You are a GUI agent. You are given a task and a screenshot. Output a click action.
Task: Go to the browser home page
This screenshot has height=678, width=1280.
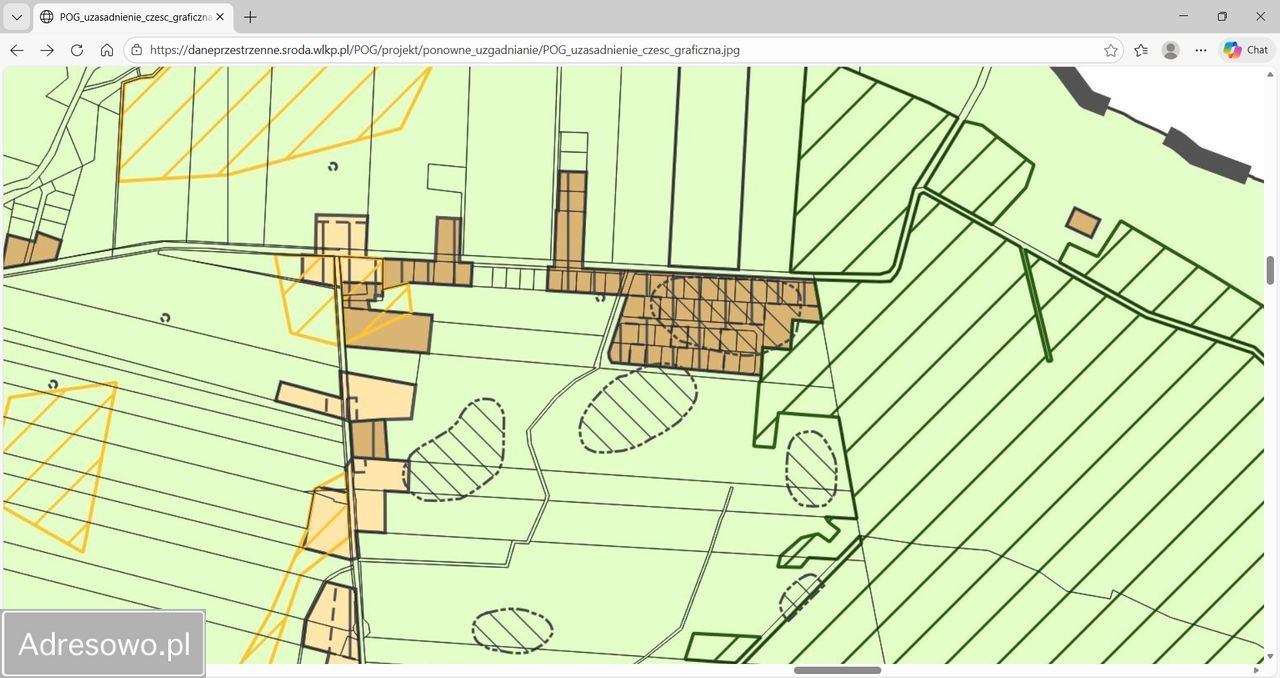(107, 50)
